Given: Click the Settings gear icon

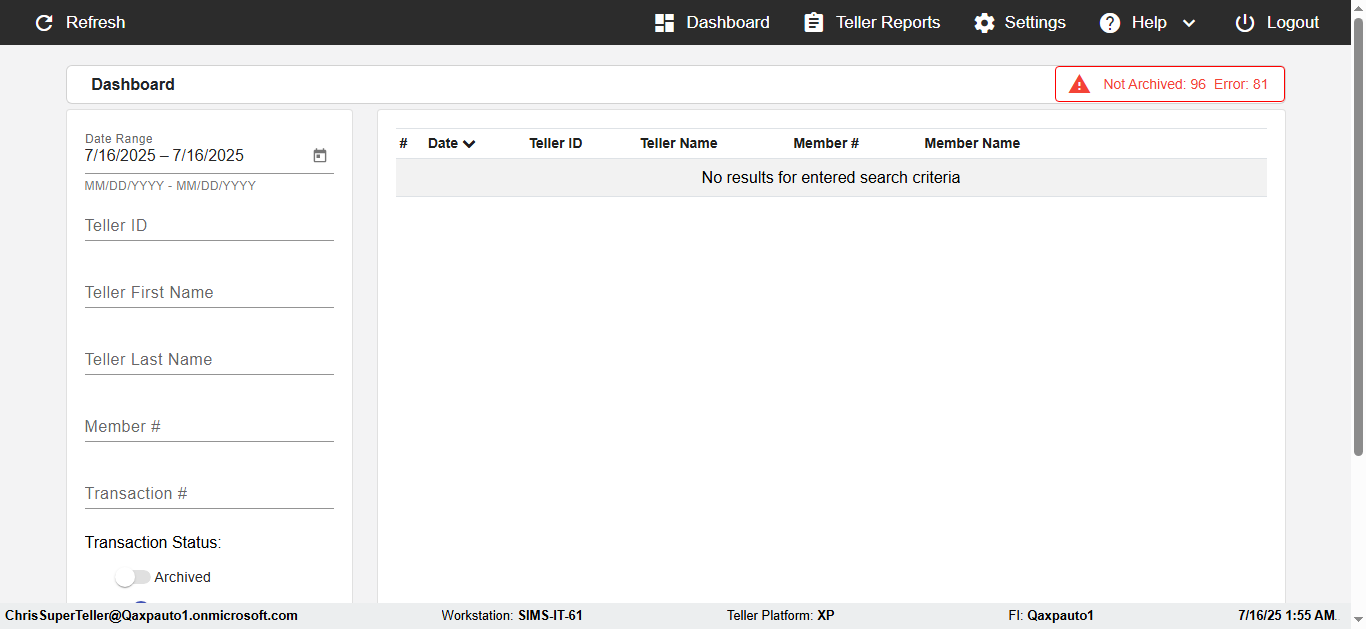Looking at the screenshot, I should [985, 23].
